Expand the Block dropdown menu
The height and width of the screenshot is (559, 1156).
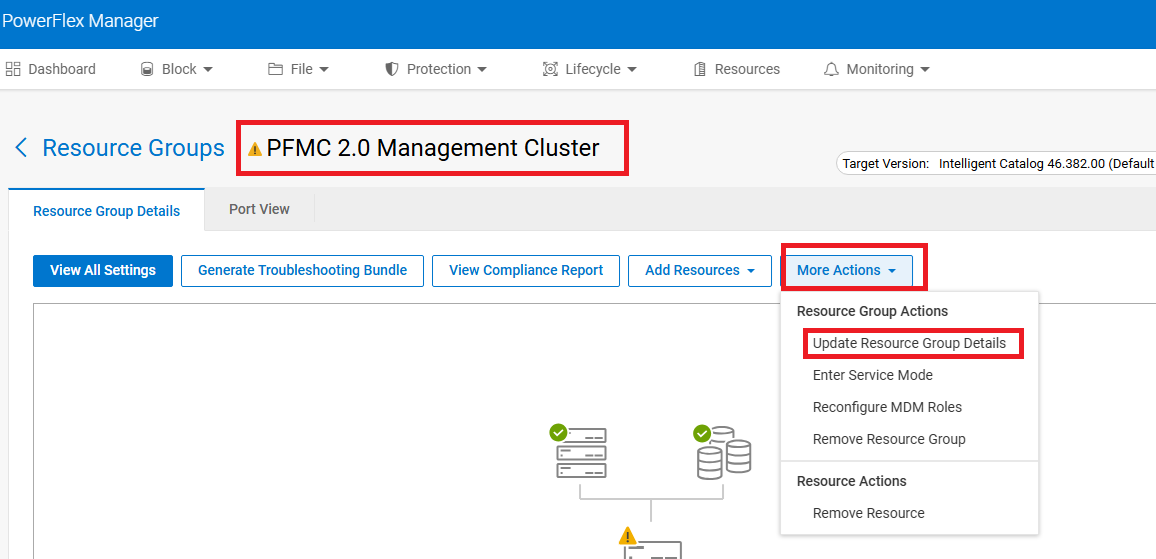177,69
